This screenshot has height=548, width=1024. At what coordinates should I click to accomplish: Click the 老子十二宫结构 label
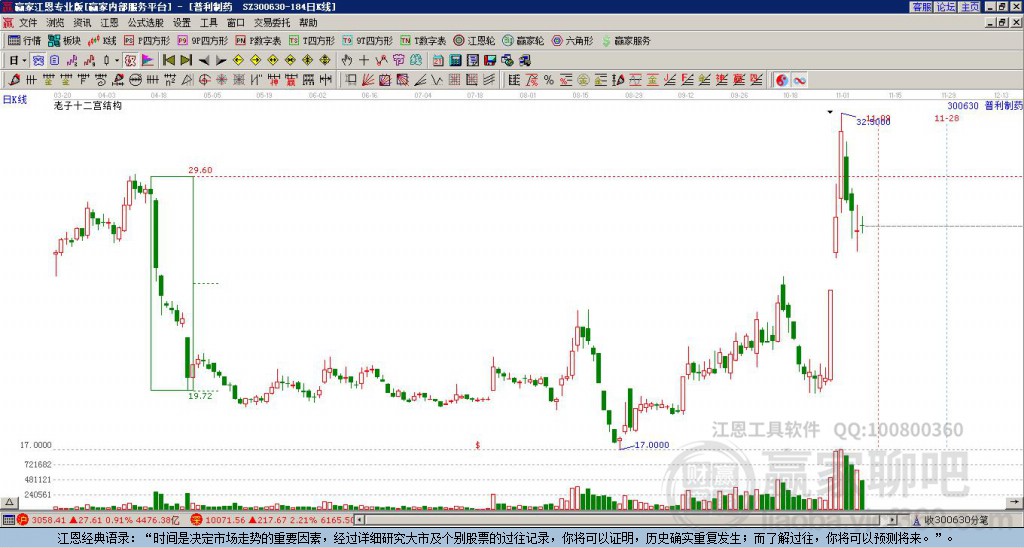pos(88,105)
